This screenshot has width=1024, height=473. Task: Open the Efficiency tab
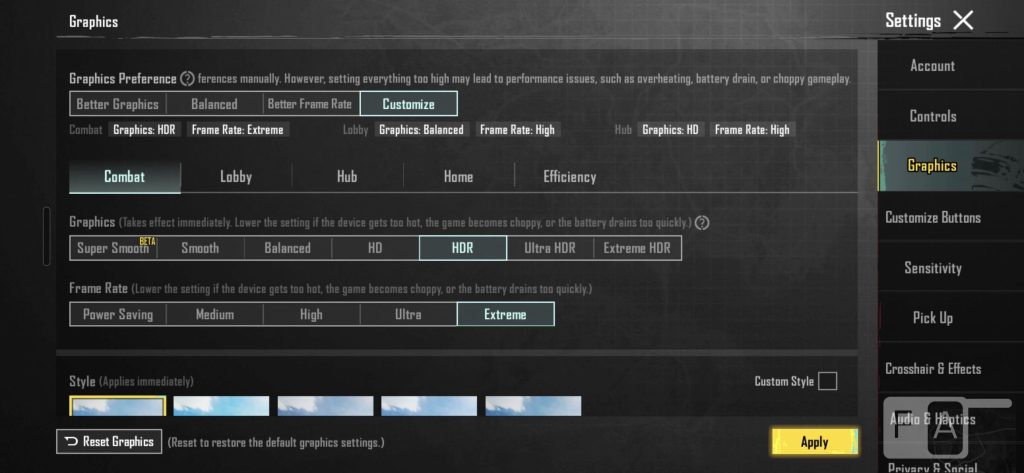coord(569,177)
